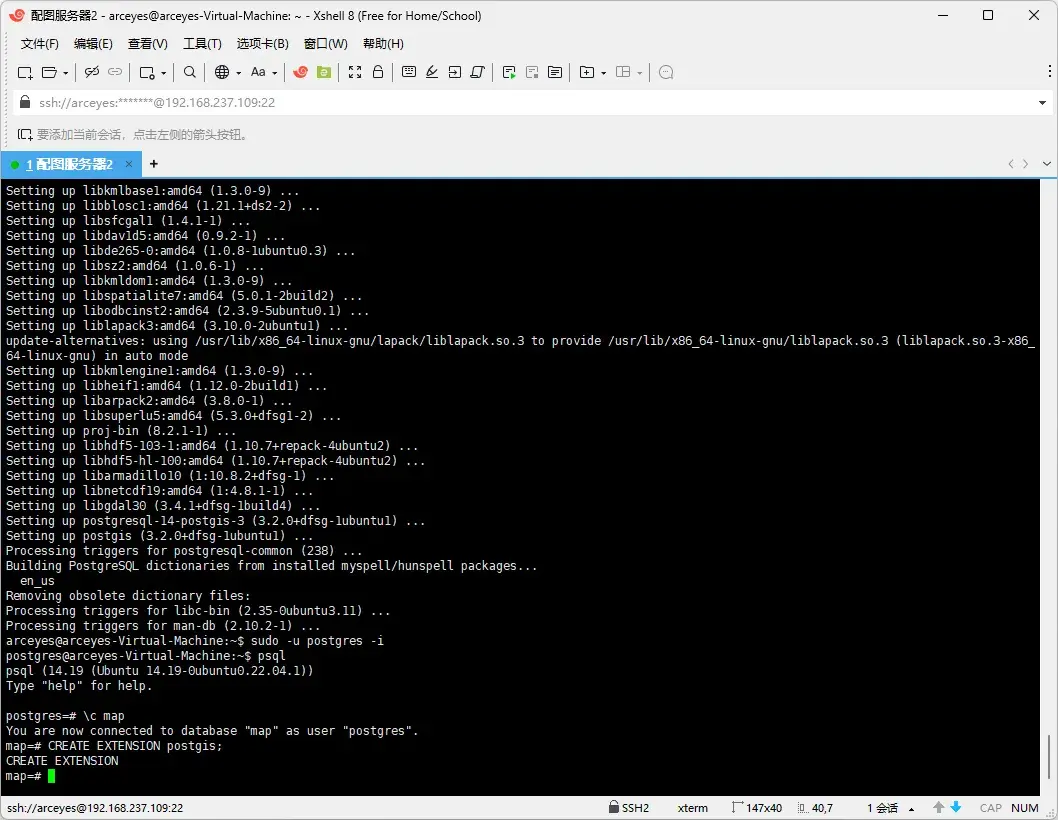Toggle the CAP indicator in status bar
Screen dimensions: 1058x820
[x=990, y=807]
